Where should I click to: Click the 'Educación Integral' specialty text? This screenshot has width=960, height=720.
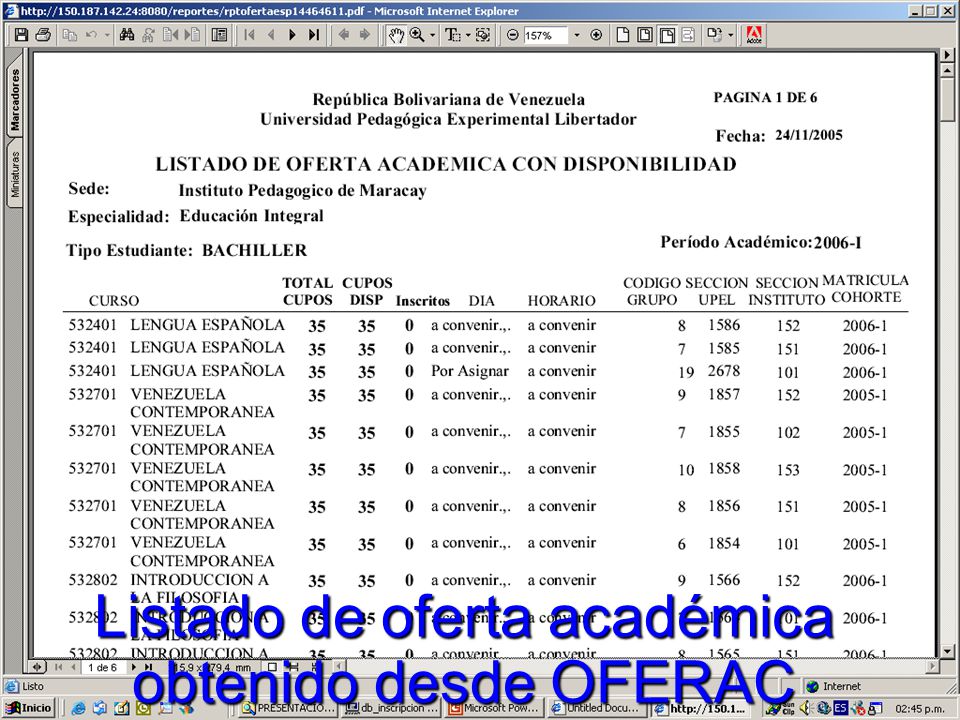[x=252, y=216]
